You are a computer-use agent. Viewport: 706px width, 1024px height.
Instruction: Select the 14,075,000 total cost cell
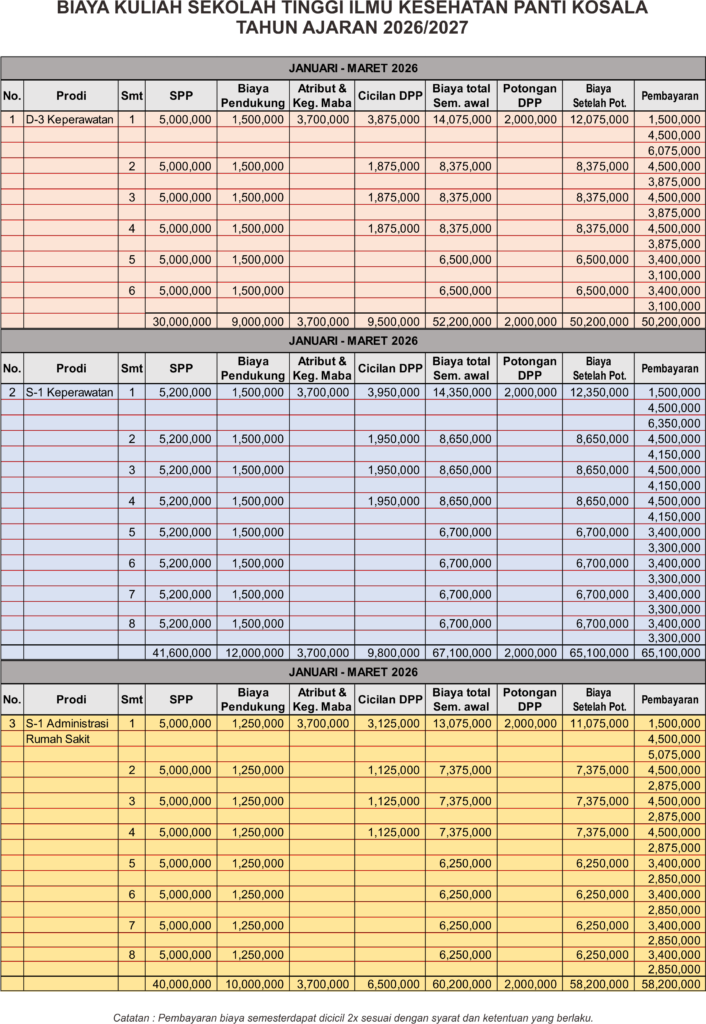tap(461, 119)
